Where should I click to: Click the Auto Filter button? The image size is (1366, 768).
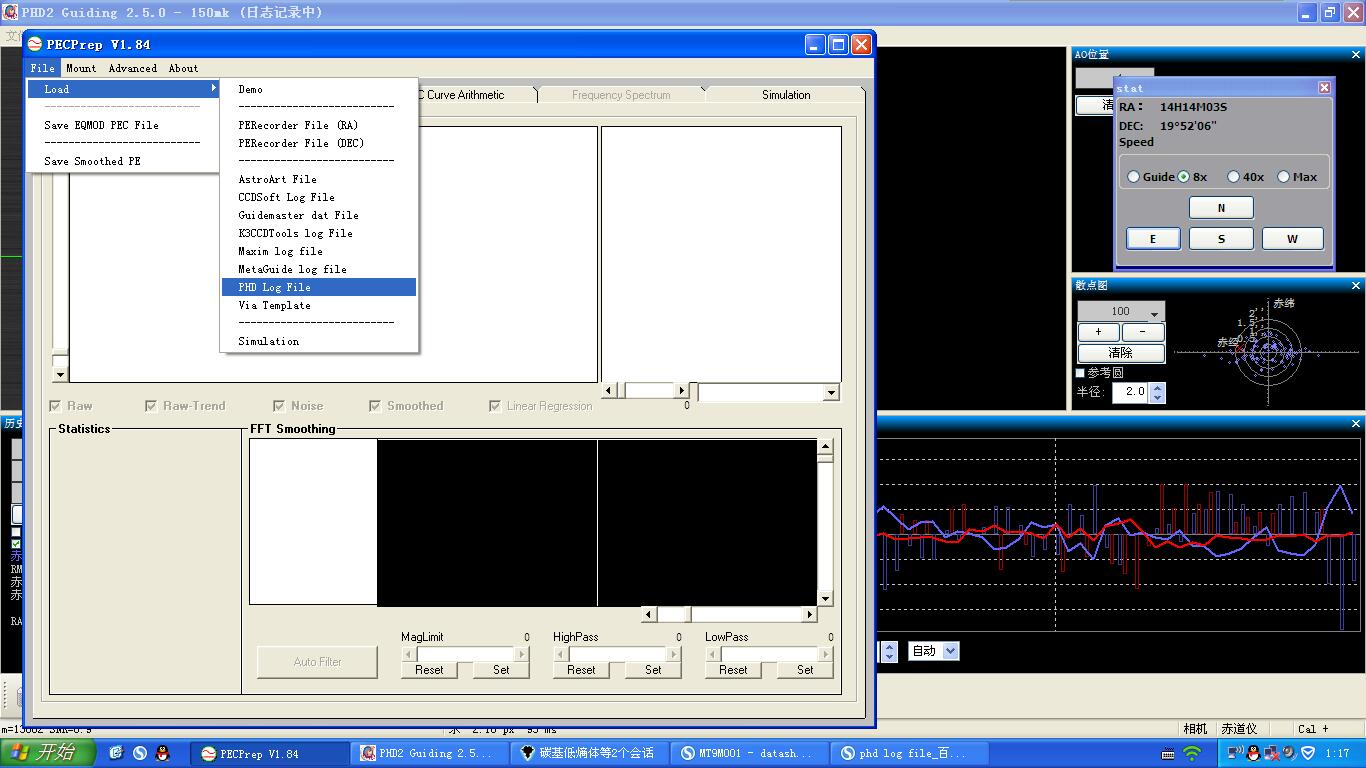tap(318, 662)
